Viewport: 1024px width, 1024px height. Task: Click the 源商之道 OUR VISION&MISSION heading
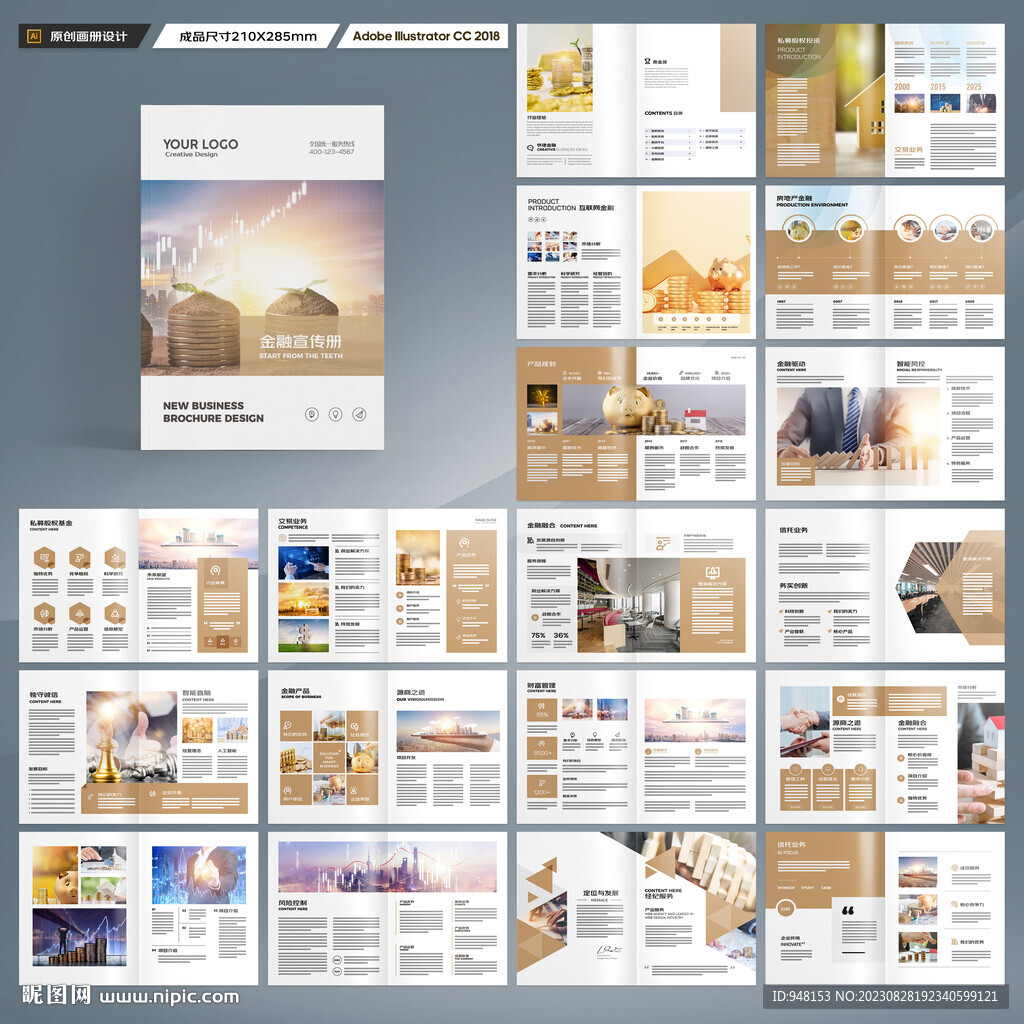click(420, 695)
